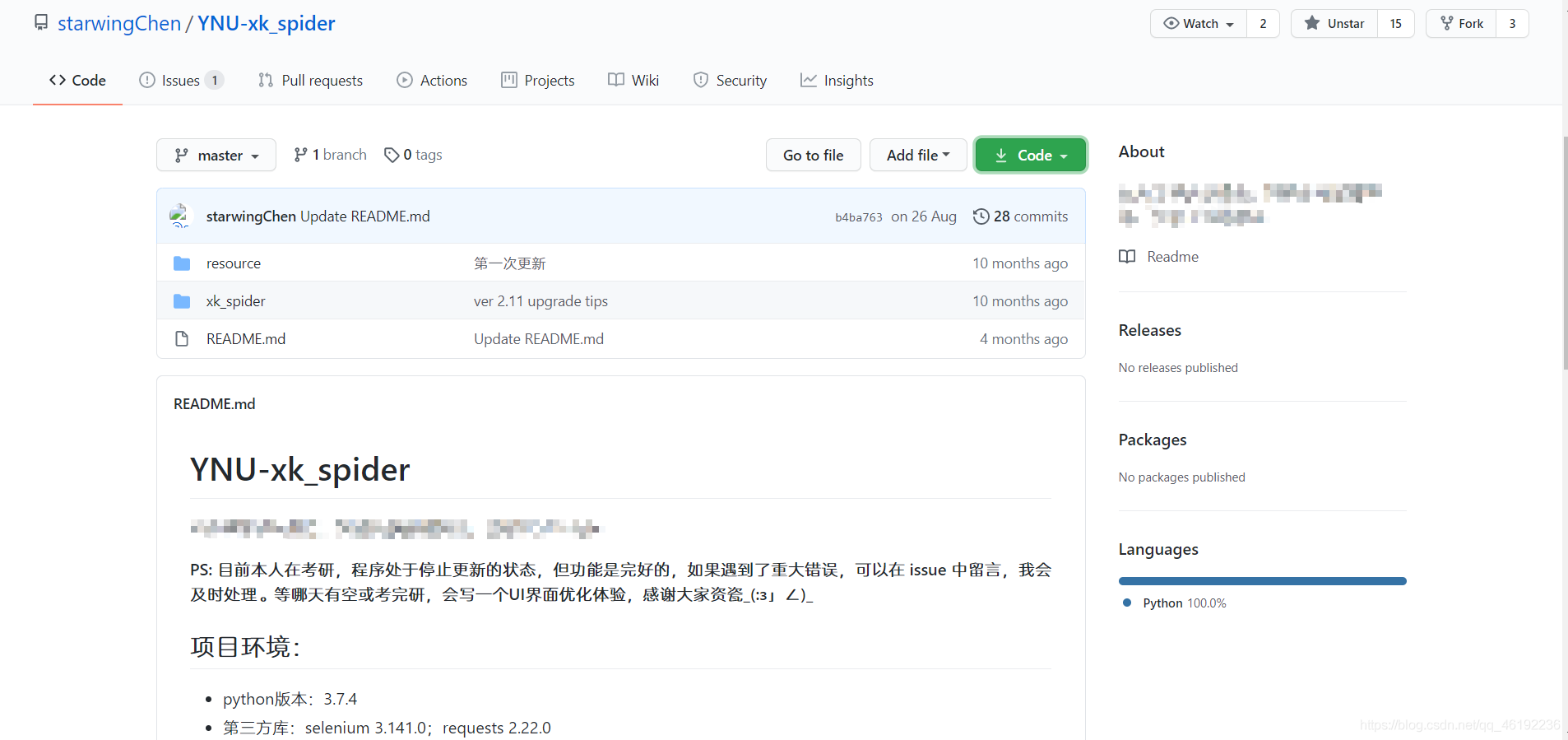The width and height of the screenshot is (1568, 740).
Task: Click the YNU-xk_spider README heading
Action: pyautogui.click(x=300, y=470)
